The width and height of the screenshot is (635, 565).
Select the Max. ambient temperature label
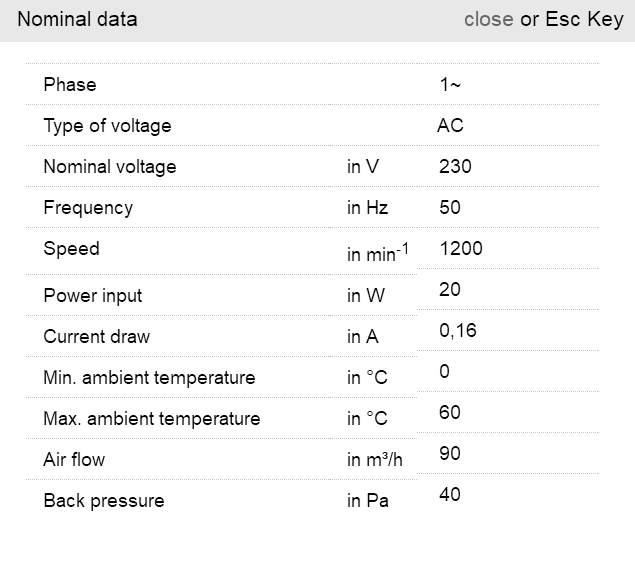point(151,419)
